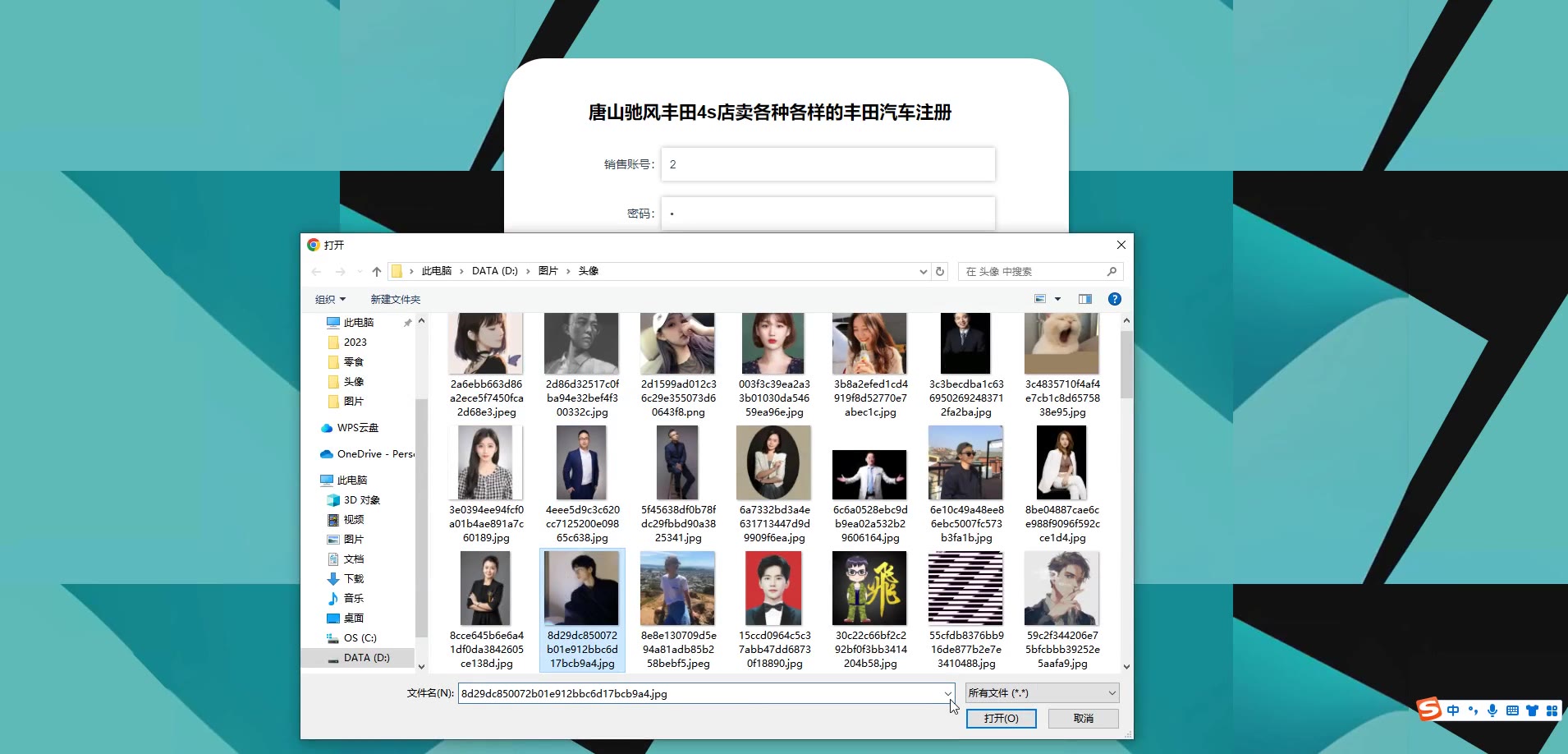This screenshot has height=754, width=1568.
Task: Click the file list scroll-down arrow
Action: coord(1126,666)
